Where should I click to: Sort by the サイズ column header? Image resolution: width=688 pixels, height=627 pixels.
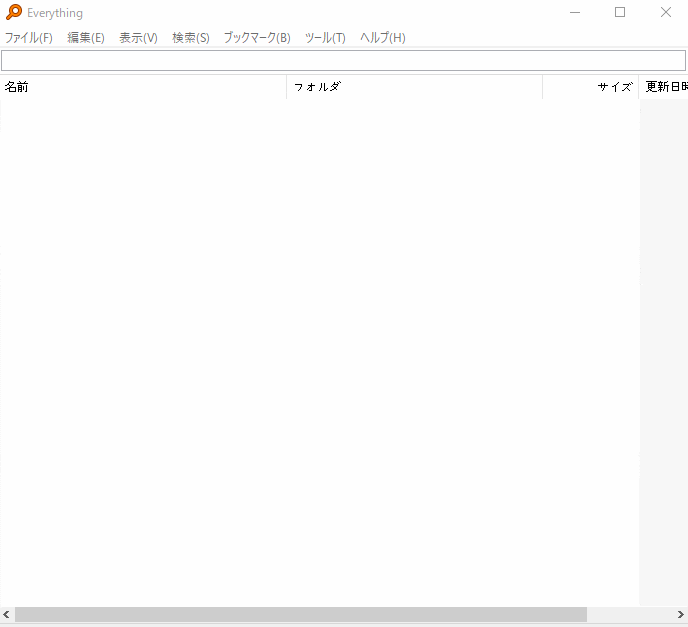(x=591, y=87)
